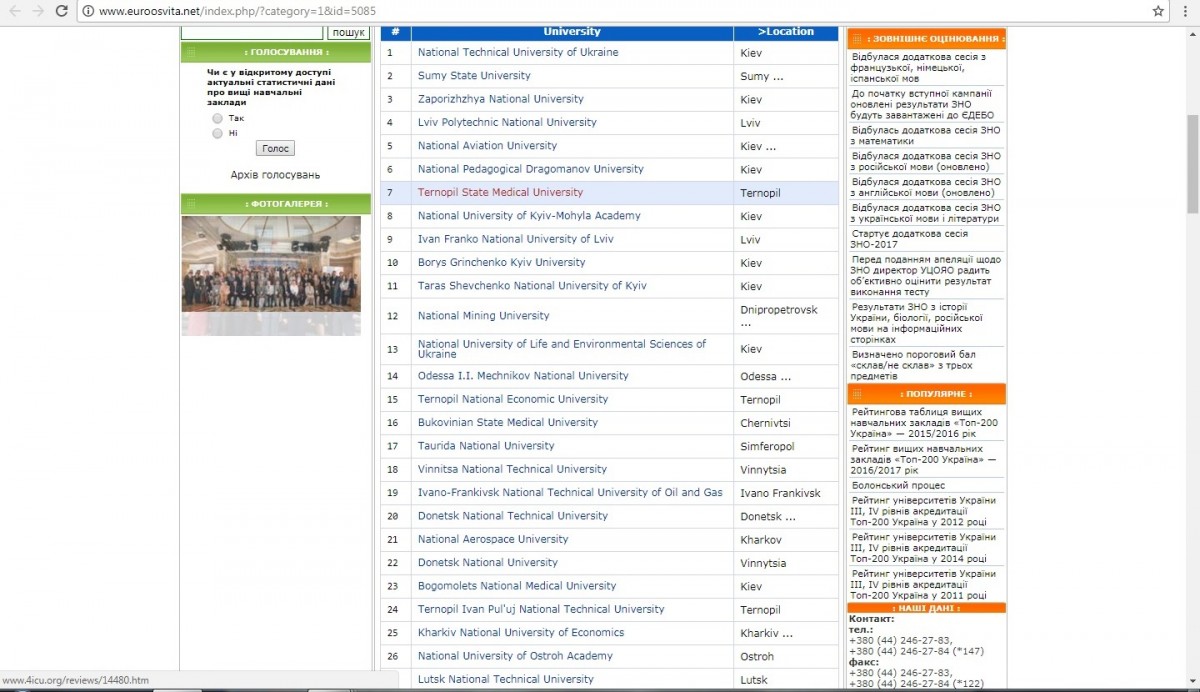The width and height of the screenshot is (1200, 692).
Task: Sort the table by the University column header
Action: point(572,32)
